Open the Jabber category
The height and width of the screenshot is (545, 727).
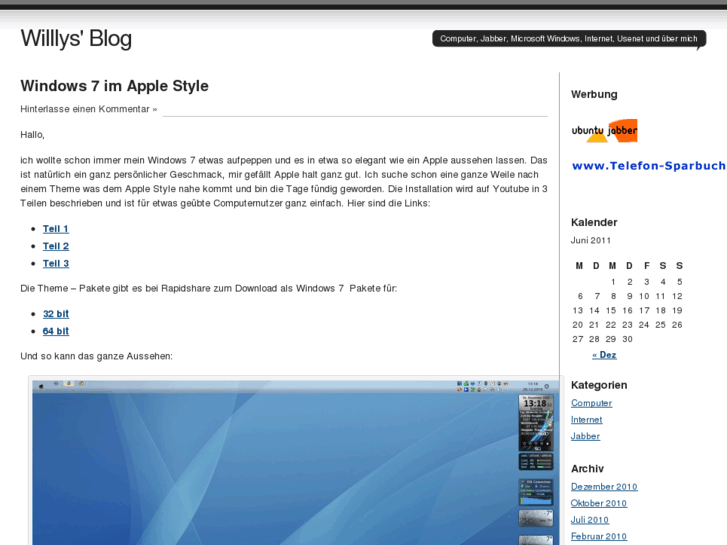(585, 436)
